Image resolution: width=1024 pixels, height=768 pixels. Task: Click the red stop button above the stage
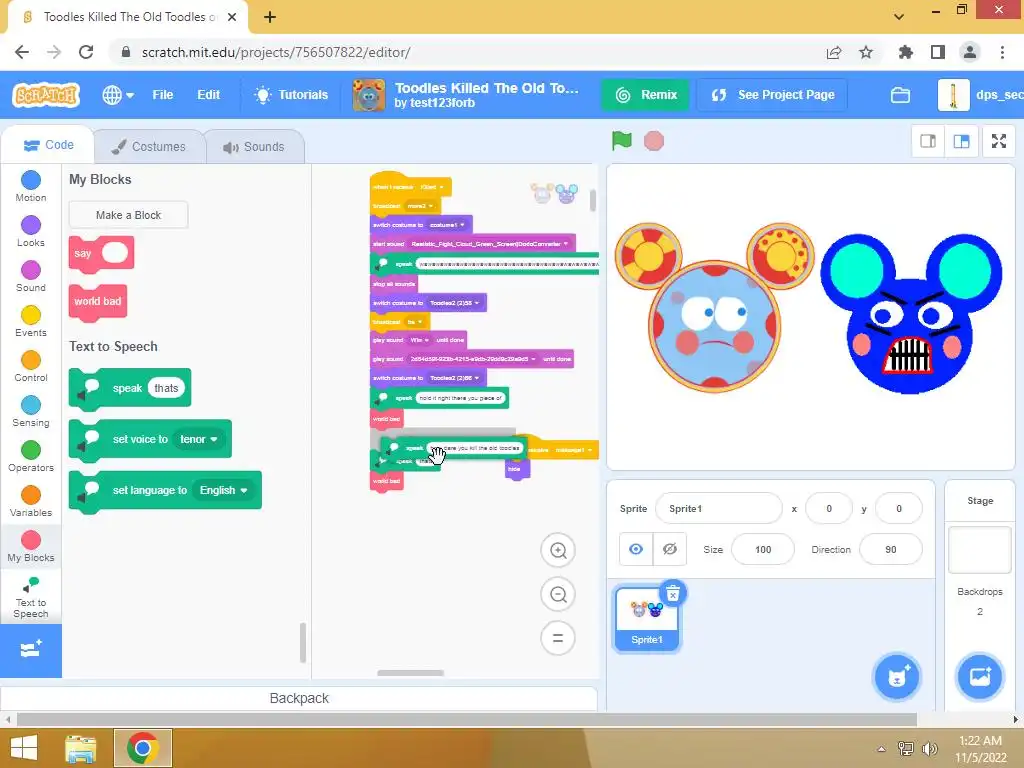(x=654, y=141)
